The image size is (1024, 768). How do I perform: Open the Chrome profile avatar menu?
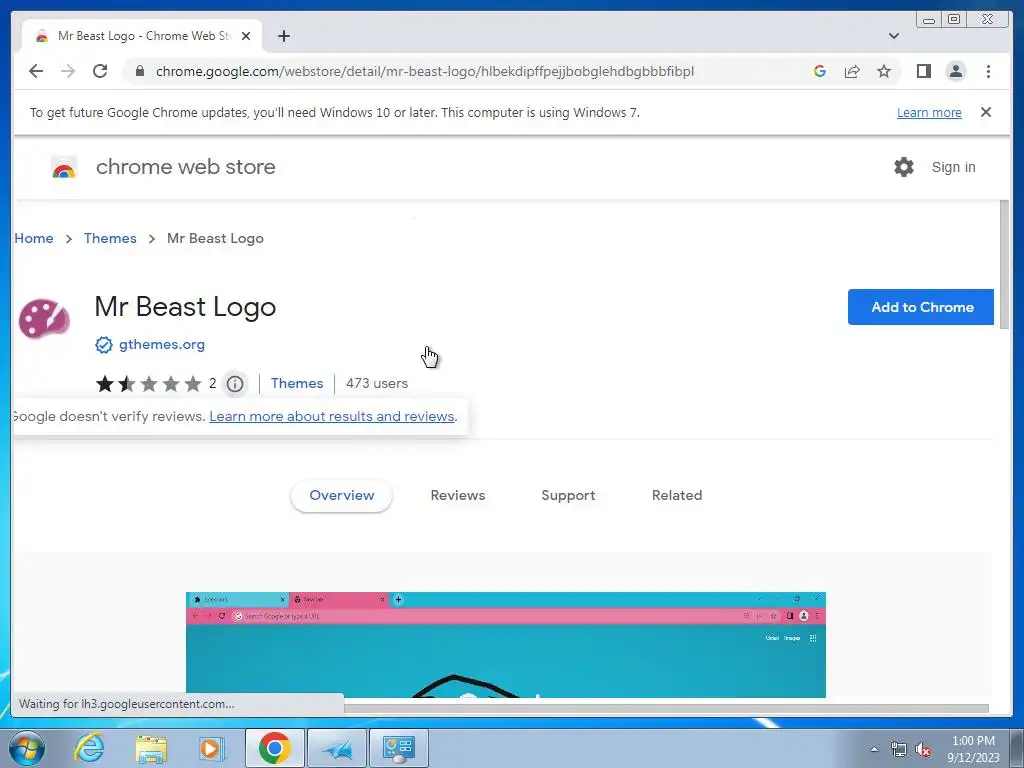955,71
